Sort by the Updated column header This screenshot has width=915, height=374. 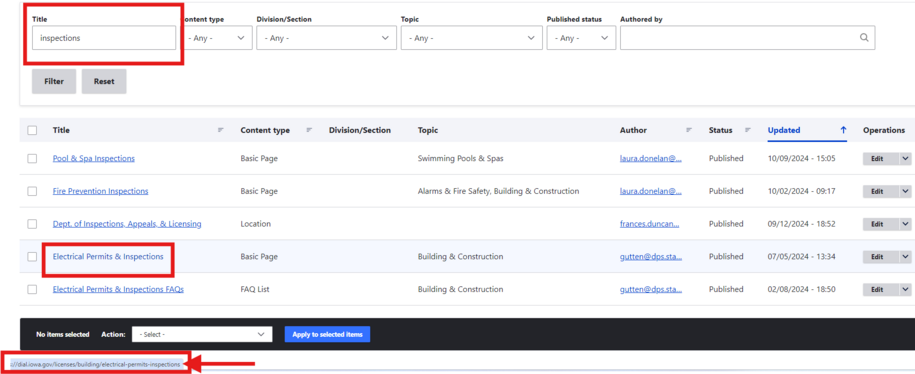pyautogui.click(x=784, y=130)
